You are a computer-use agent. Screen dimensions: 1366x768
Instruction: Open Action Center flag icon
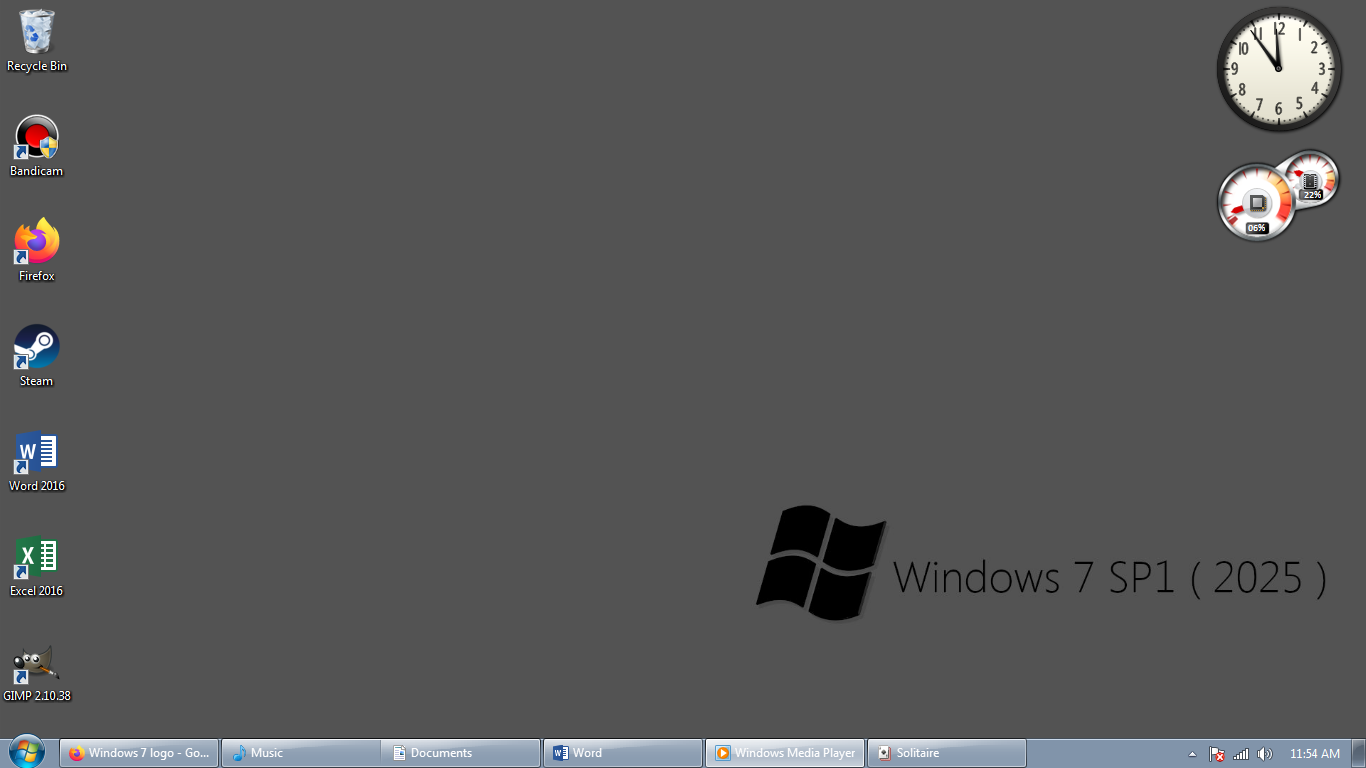[x=1217, y=754]
